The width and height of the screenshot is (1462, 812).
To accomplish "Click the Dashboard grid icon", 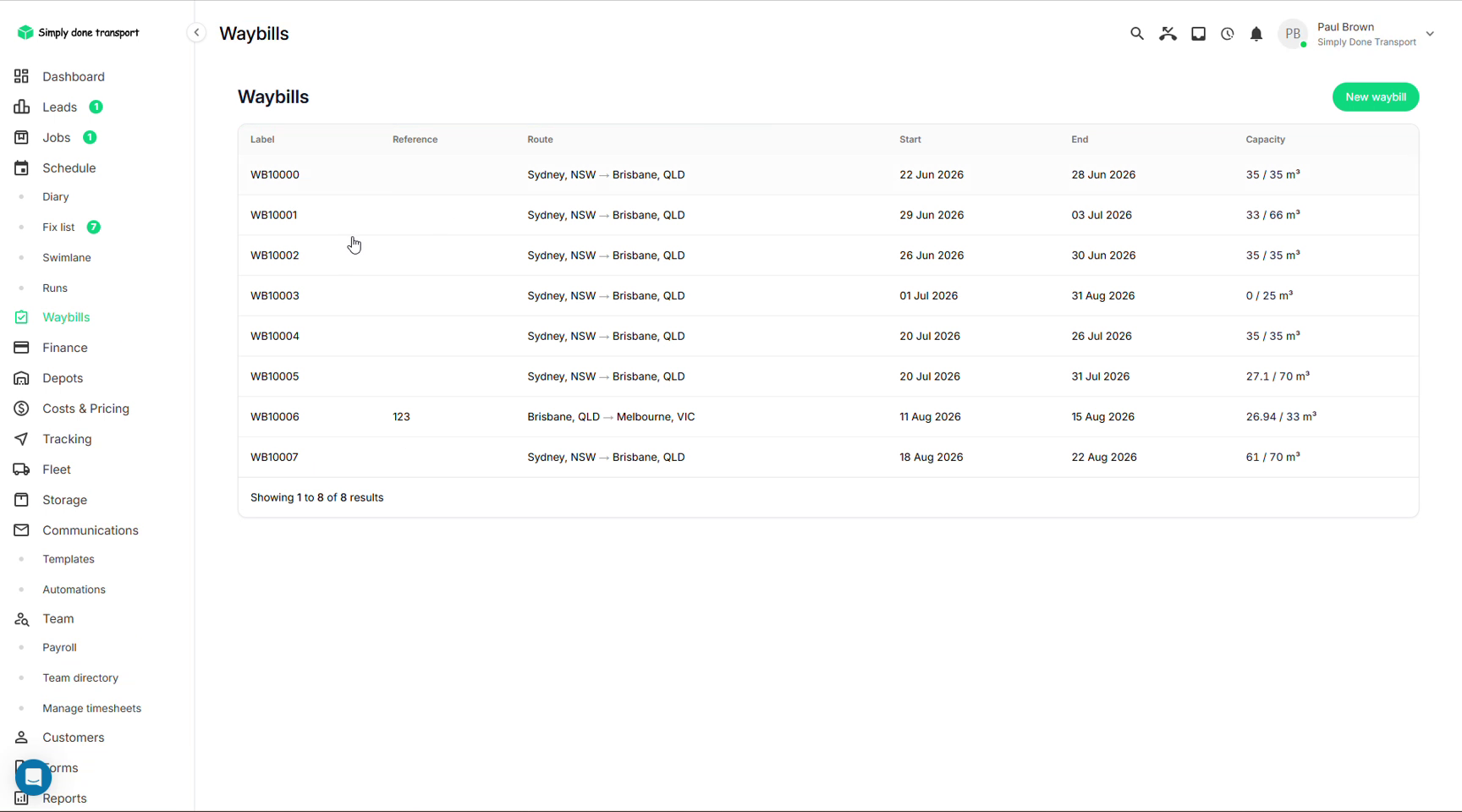I will [x=21, y=76].
